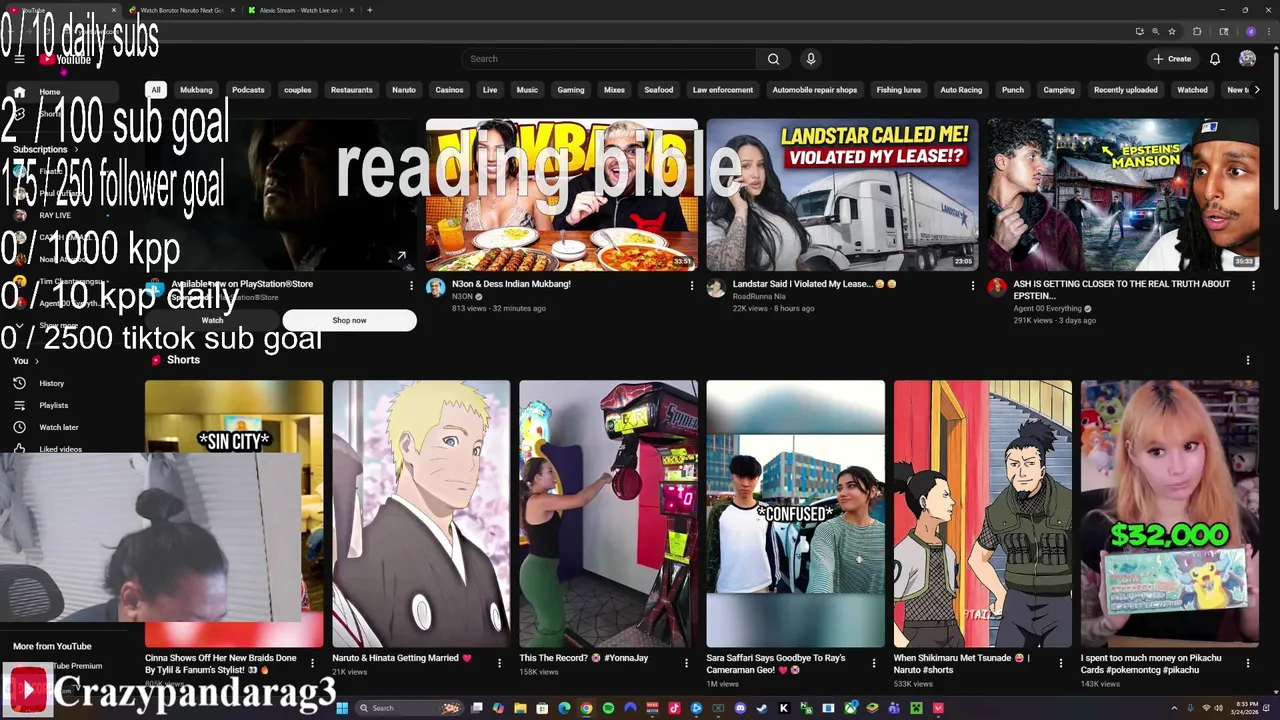
Task: Open the Epstein's Mansion video thumbnail
Action: 1124,195
